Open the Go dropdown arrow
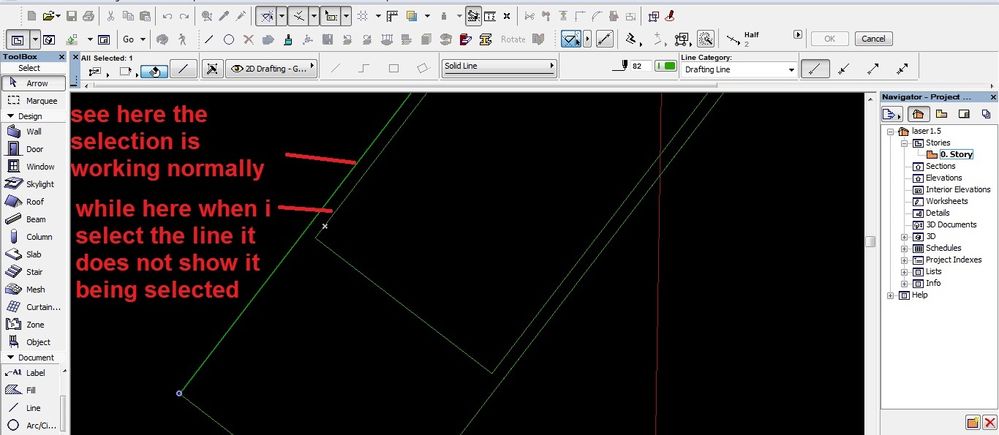This screenshot has height=435, width=999. tap(143, 39)
